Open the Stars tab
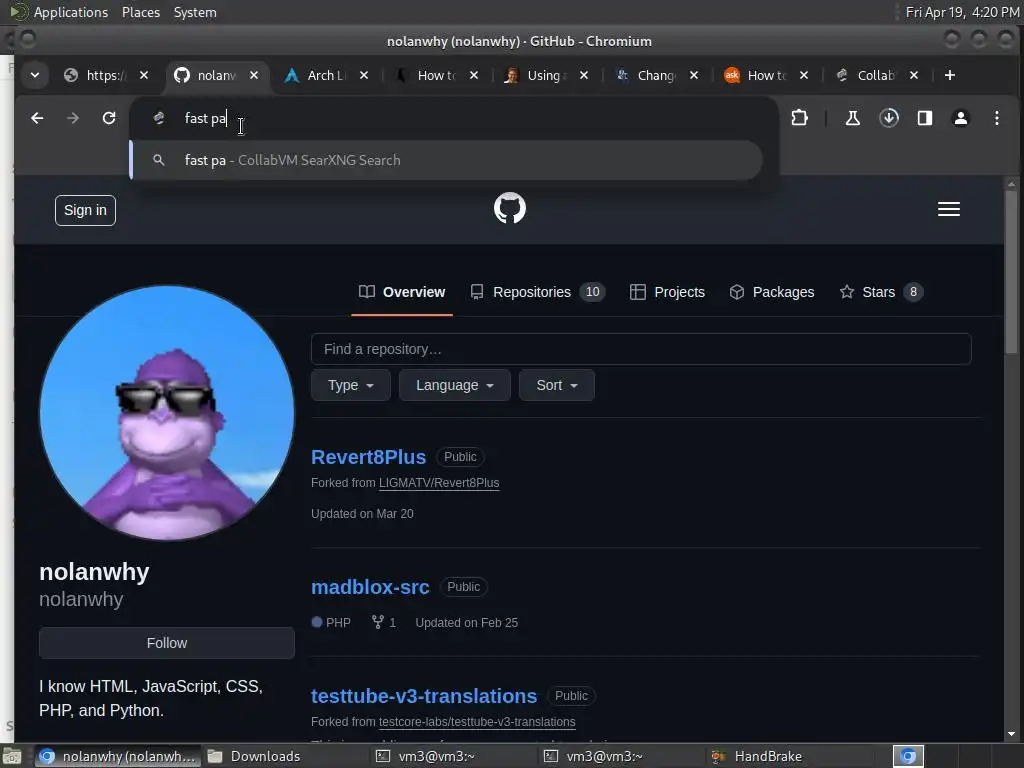Image resolution: width=1024 pixels, height=768 pixels. [x=881, y=292]
